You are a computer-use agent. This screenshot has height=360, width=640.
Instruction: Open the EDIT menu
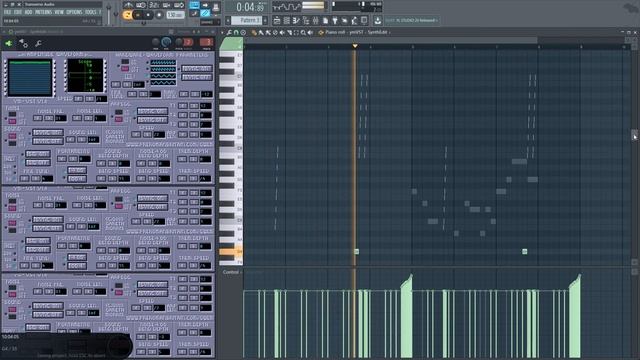click(18, 12)
